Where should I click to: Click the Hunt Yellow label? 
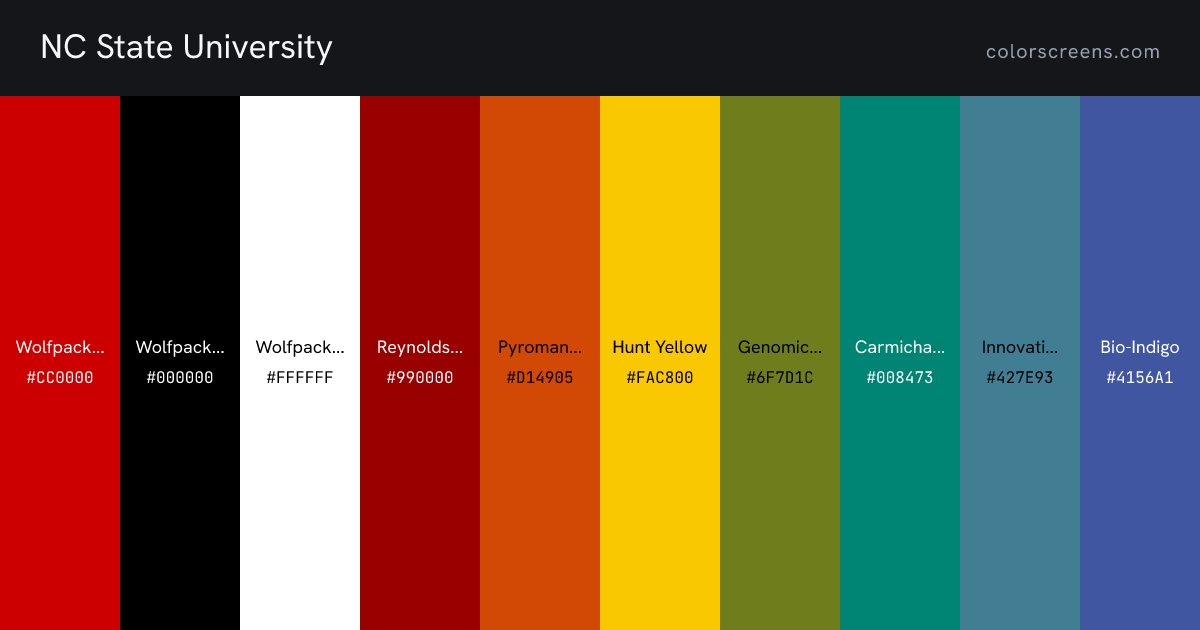pos(660,347)
